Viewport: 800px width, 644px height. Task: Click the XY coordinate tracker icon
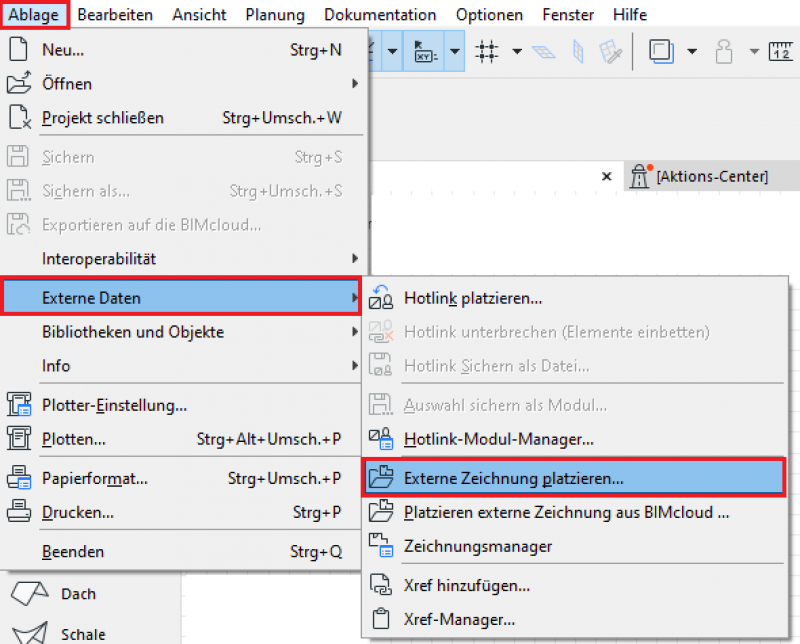428,52
